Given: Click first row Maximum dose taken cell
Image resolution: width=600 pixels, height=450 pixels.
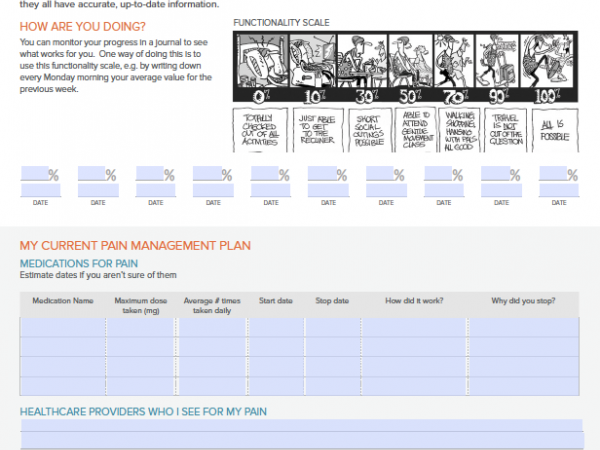Looking at the screenshot, I should pos(141,327).
